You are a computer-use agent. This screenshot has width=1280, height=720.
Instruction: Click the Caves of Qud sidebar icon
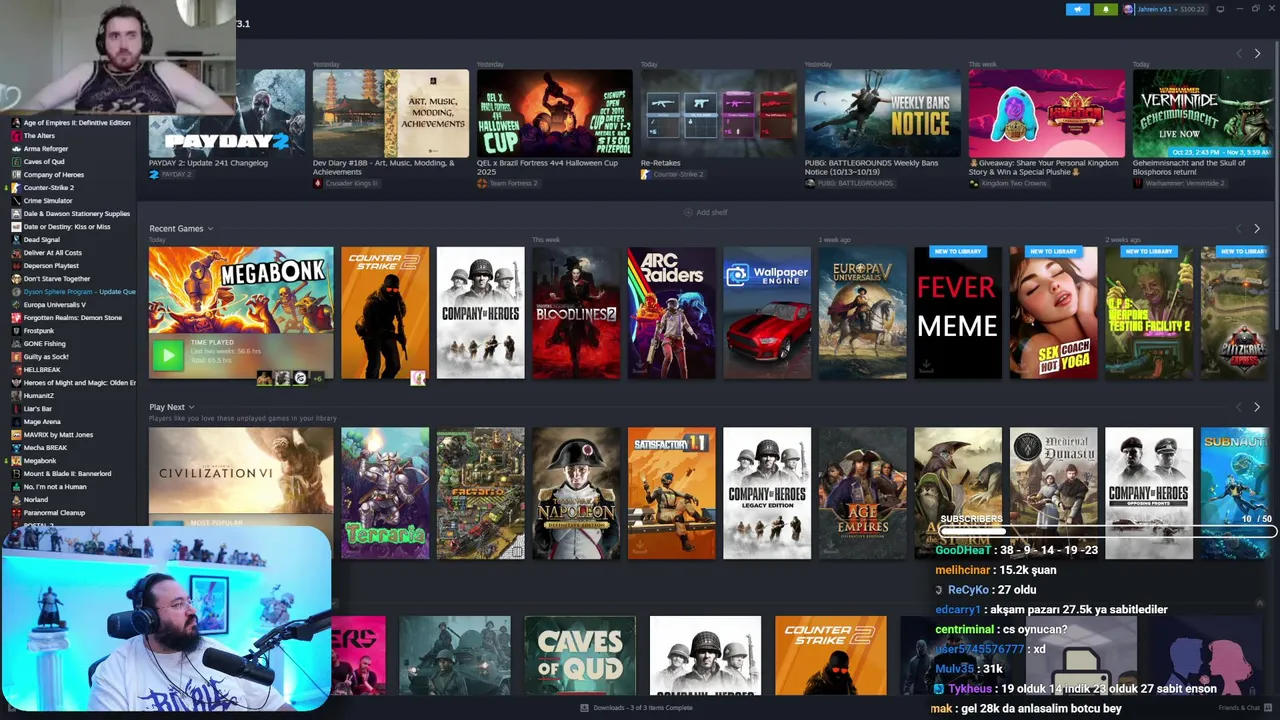click(x=16, y=162)
